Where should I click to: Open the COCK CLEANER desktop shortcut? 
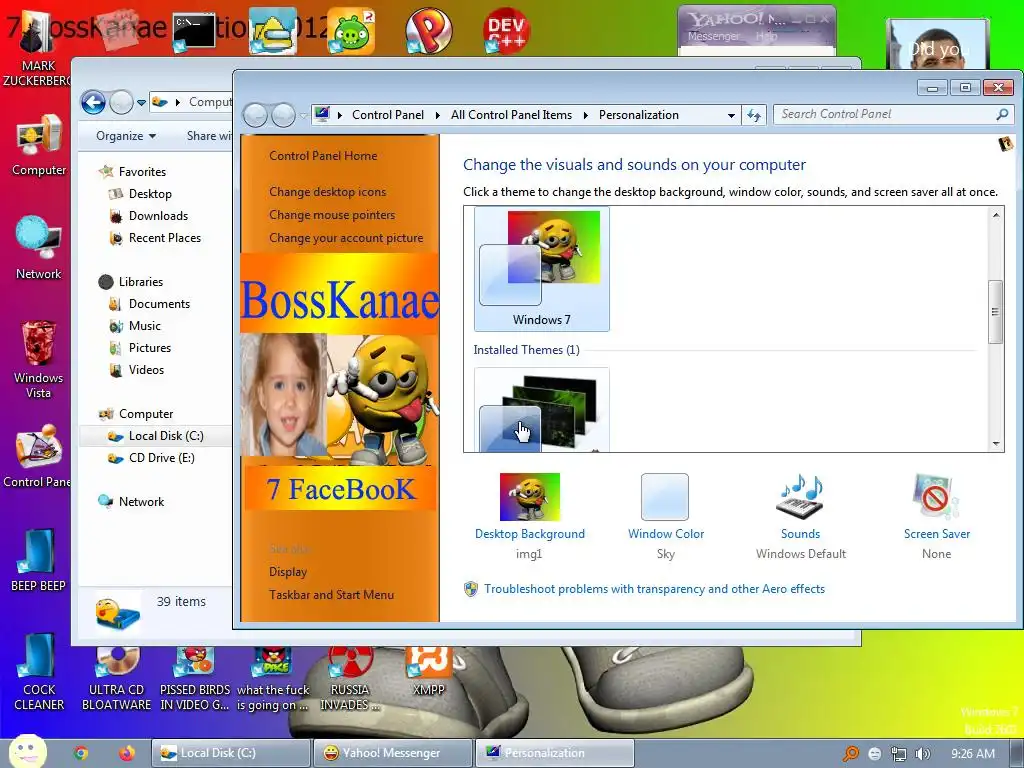(39, 673)
